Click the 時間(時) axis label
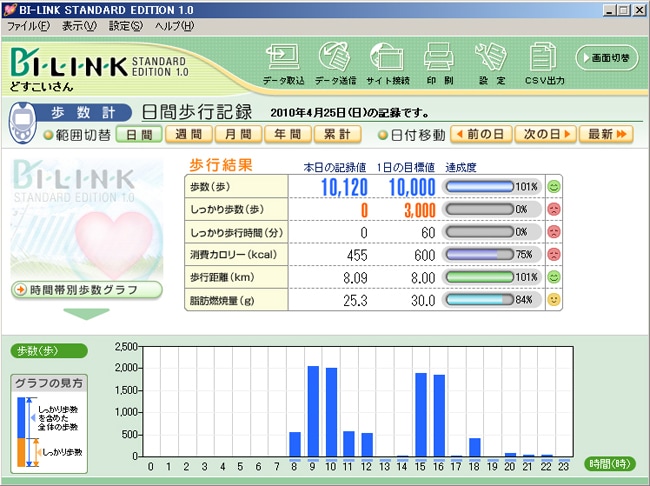Screen dimensions: 650x486 pos(609,464)
